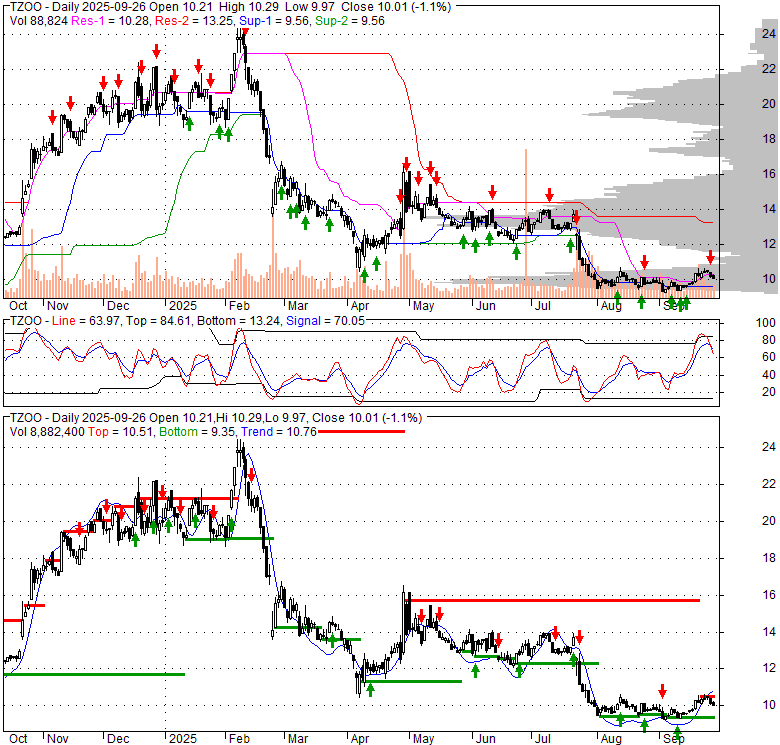
Task: Click Signal = 70.05 in oscillator header
Action: 325,321
